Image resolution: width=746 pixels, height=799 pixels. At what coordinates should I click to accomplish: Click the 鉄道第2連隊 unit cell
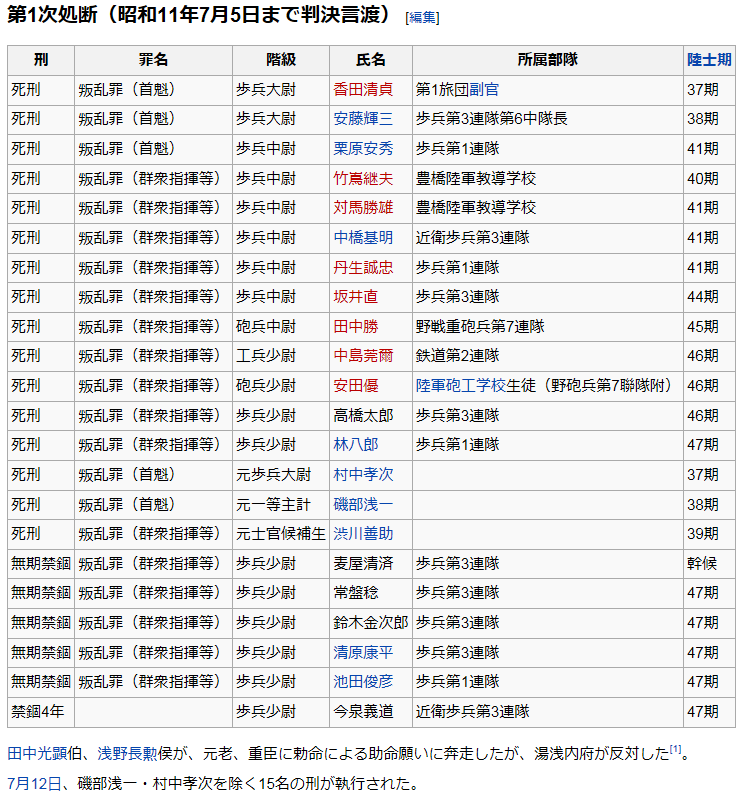548,356
